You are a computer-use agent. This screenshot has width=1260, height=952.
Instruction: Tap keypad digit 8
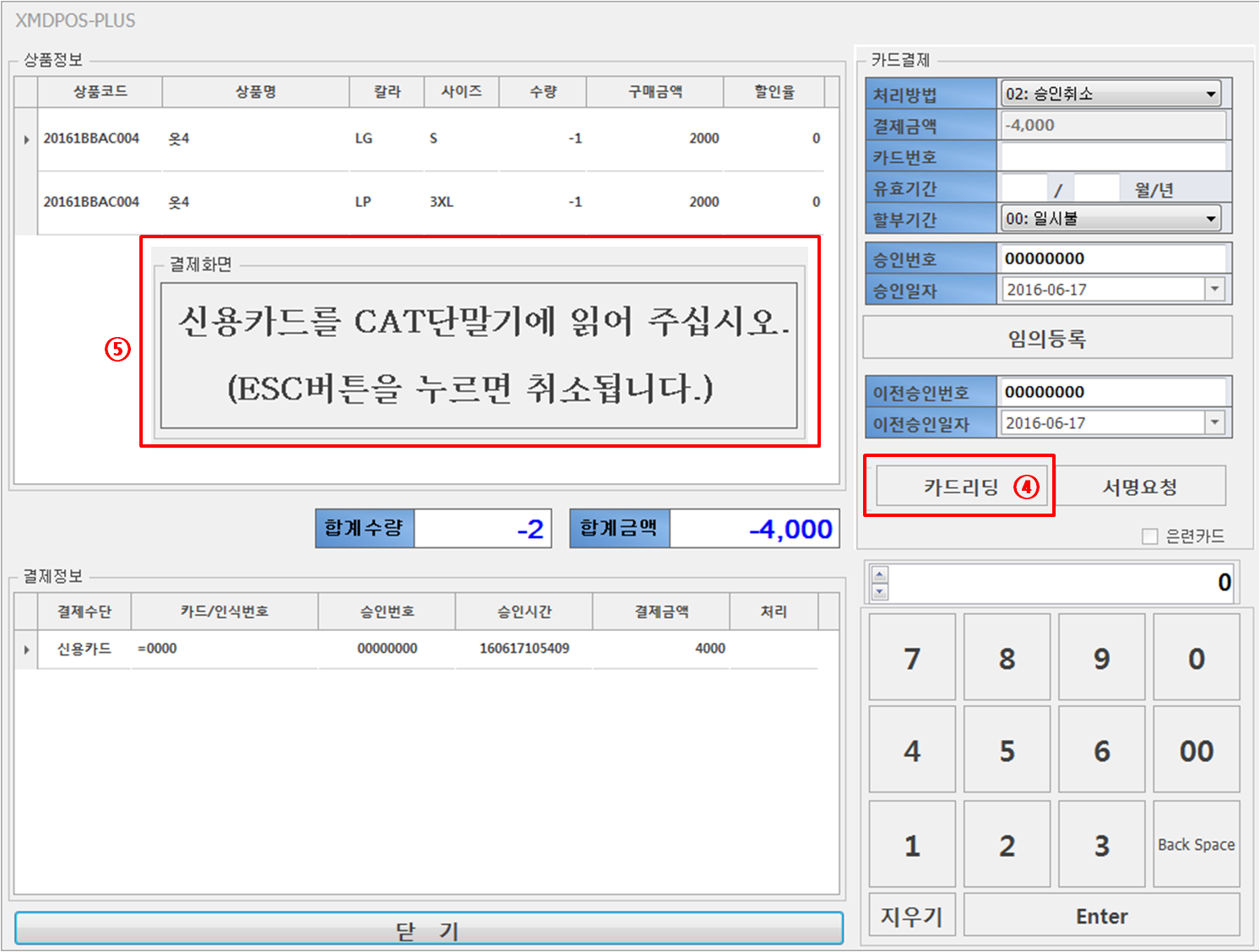(1007, 658)
